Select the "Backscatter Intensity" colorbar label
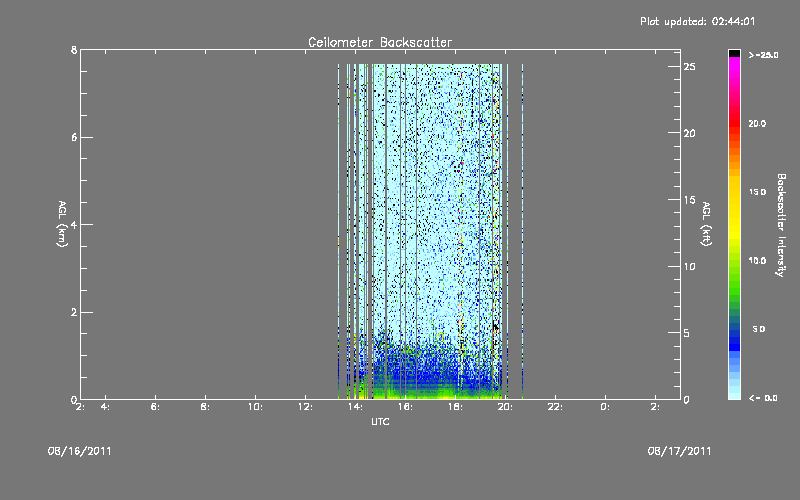The image size is (800, 500). click(x=781, y=225)
